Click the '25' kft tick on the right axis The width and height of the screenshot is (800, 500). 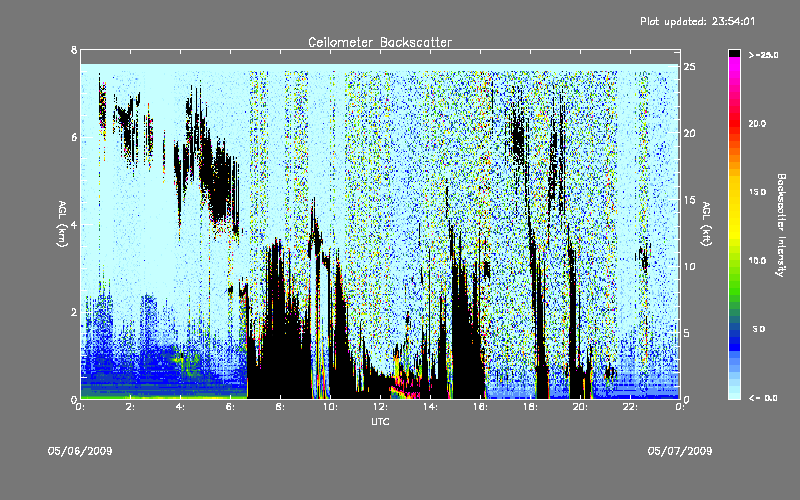[x=689, y=67]
